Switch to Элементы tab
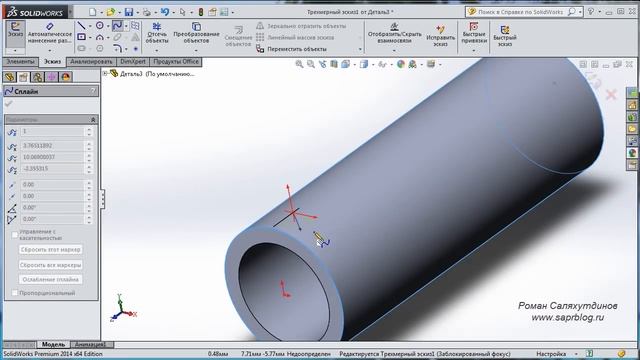The width and height of the screenshot is (640, 360). click(20, 62)
